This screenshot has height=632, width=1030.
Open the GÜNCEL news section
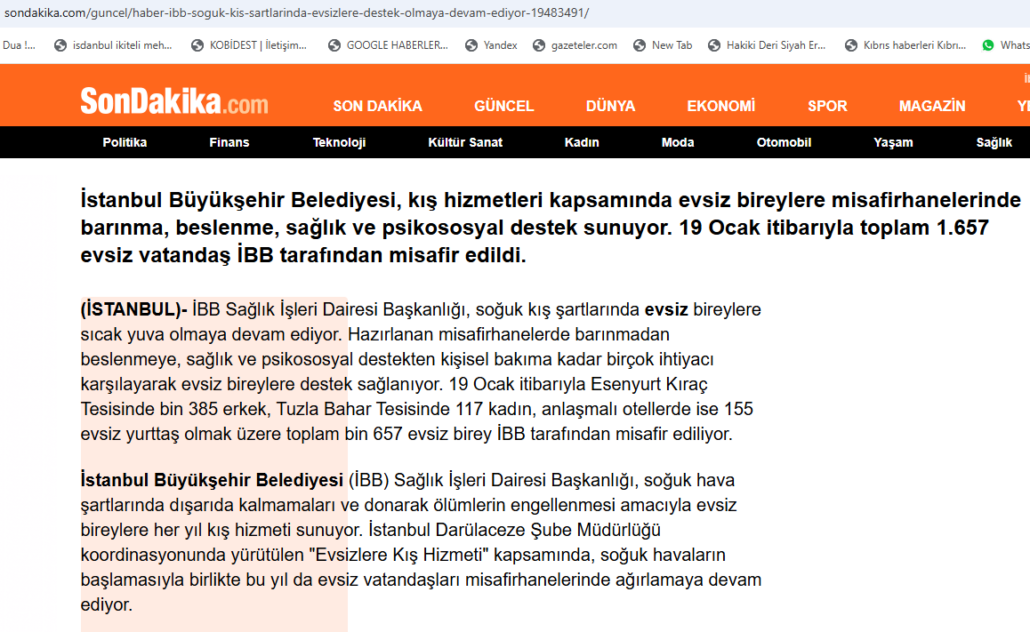(504, 106)
